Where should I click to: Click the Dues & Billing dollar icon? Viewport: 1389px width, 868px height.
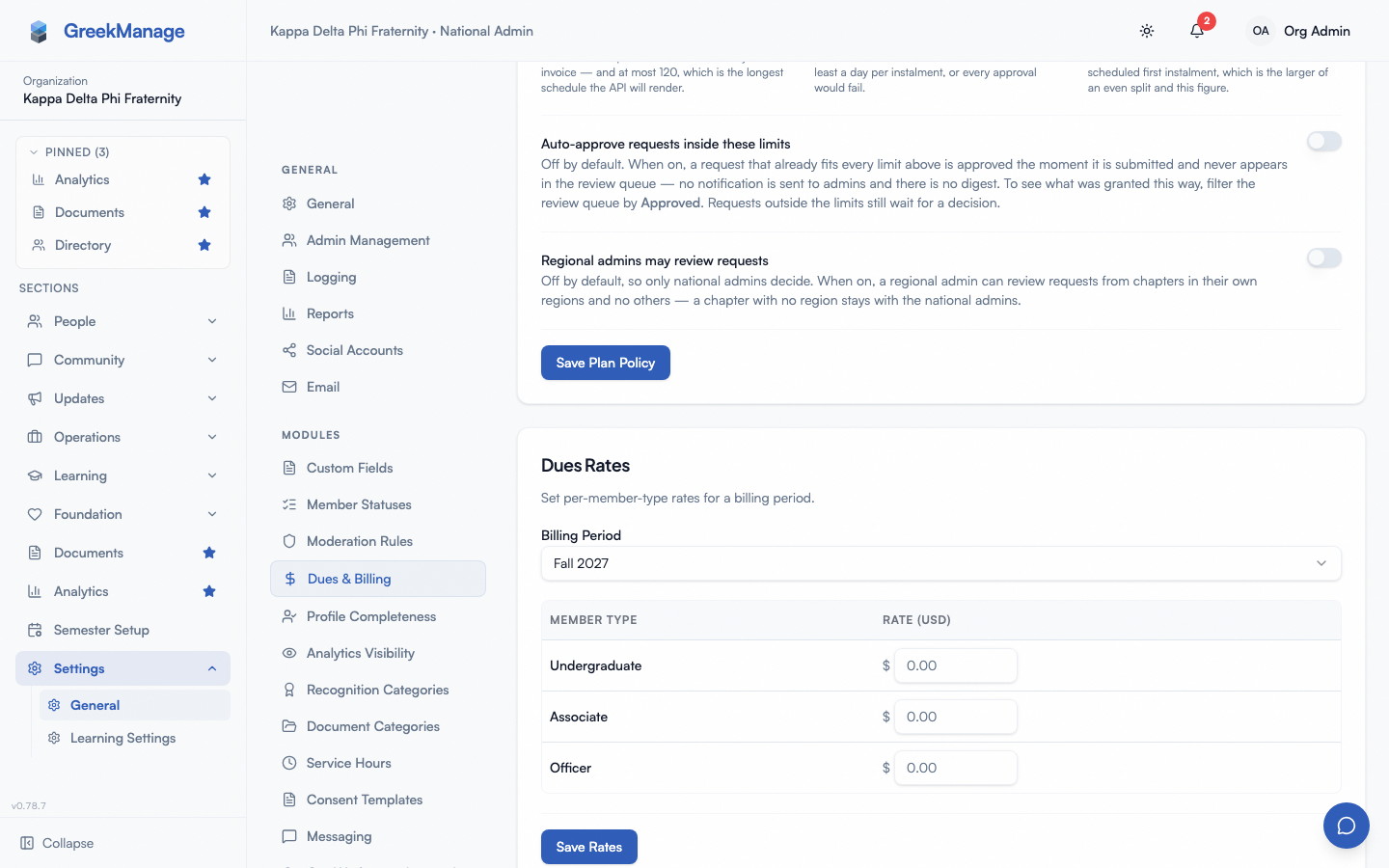290,579
